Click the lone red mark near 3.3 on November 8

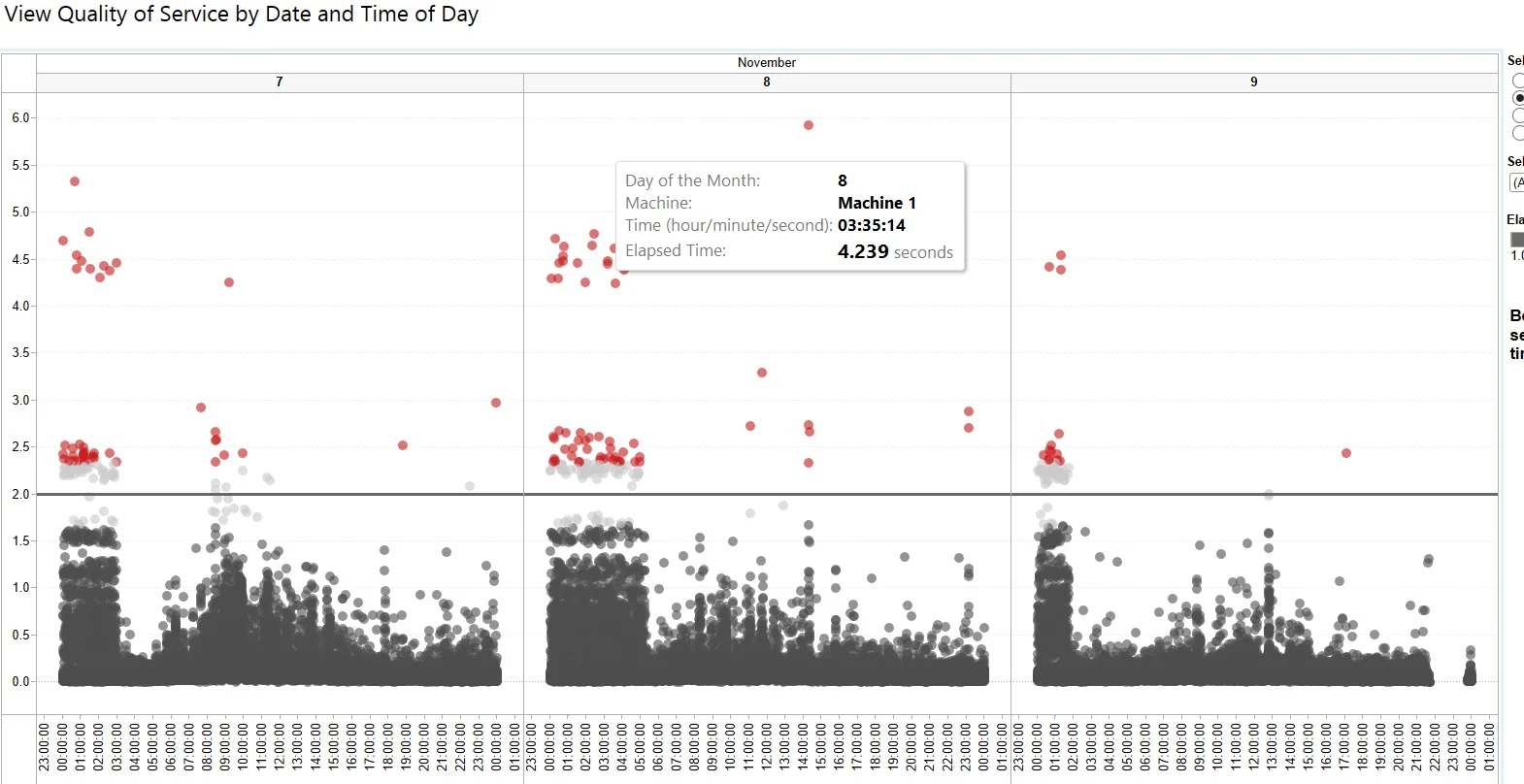coord(762,373)
